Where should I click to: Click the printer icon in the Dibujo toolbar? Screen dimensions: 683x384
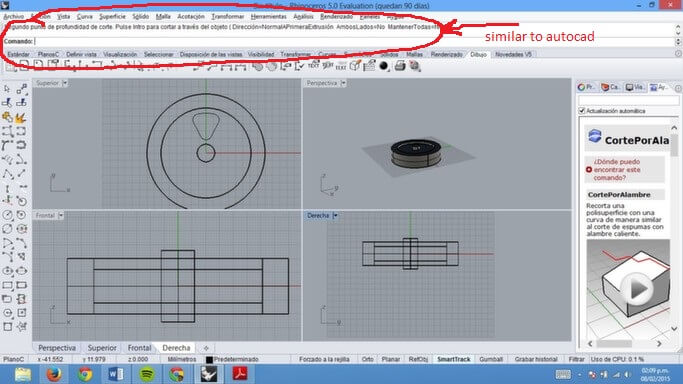(x=400, y=66)
